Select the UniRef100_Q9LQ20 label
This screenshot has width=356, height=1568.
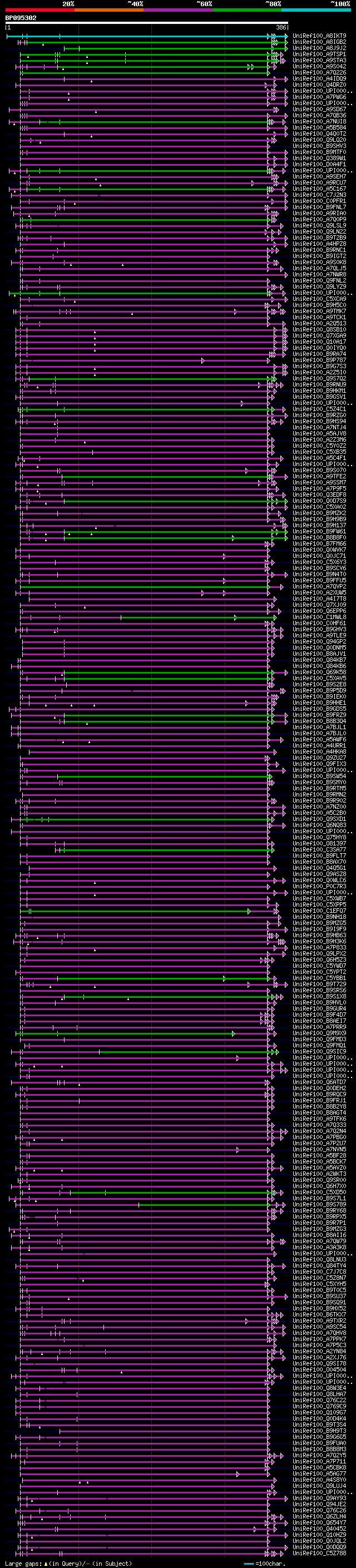tap(319, 140)
